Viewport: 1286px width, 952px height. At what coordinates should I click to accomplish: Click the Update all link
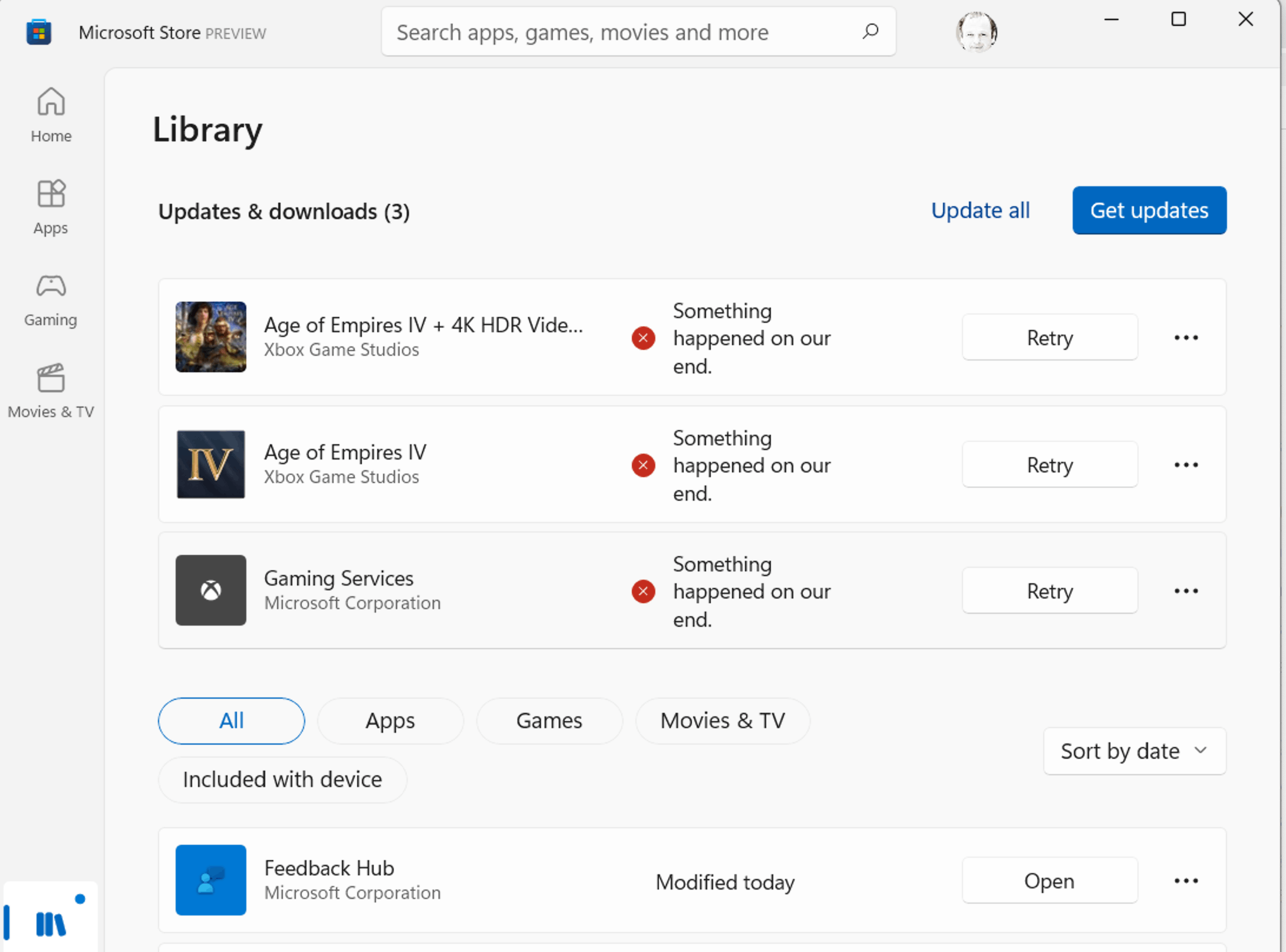click(x=980, y=210)
